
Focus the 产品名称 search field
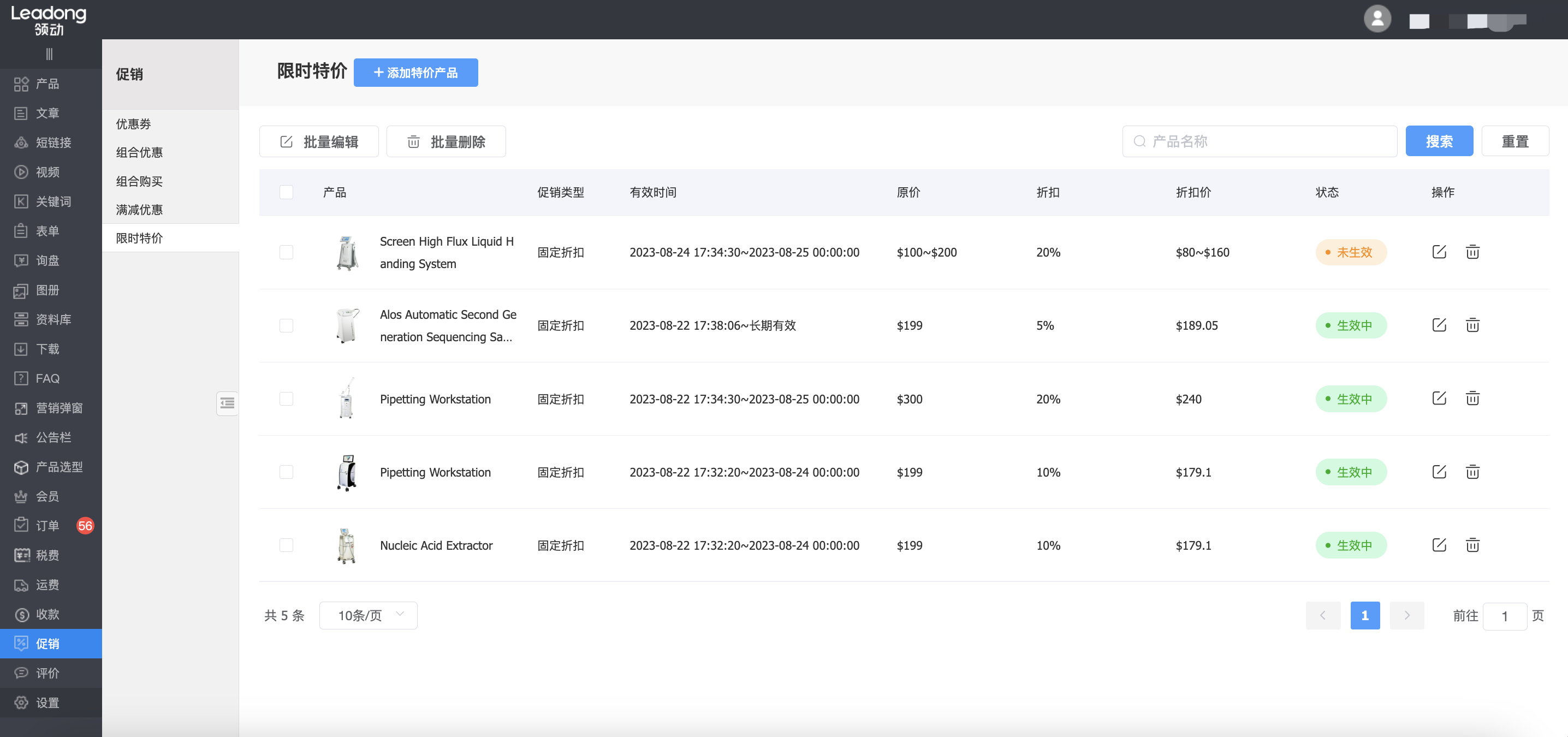click(x=1259, y=141)
